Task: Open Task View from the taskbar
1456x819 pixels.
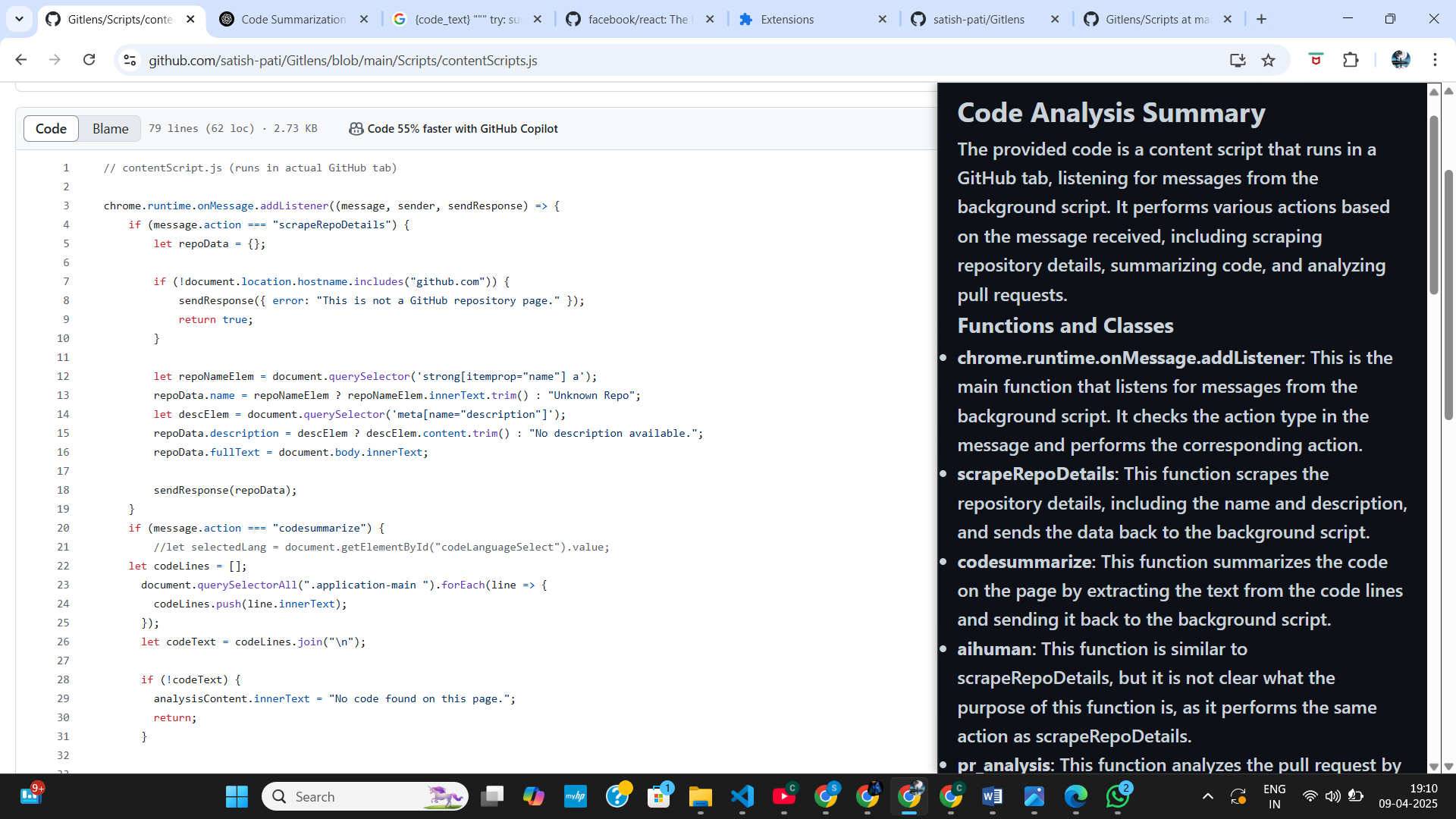Action: [492, 796]
